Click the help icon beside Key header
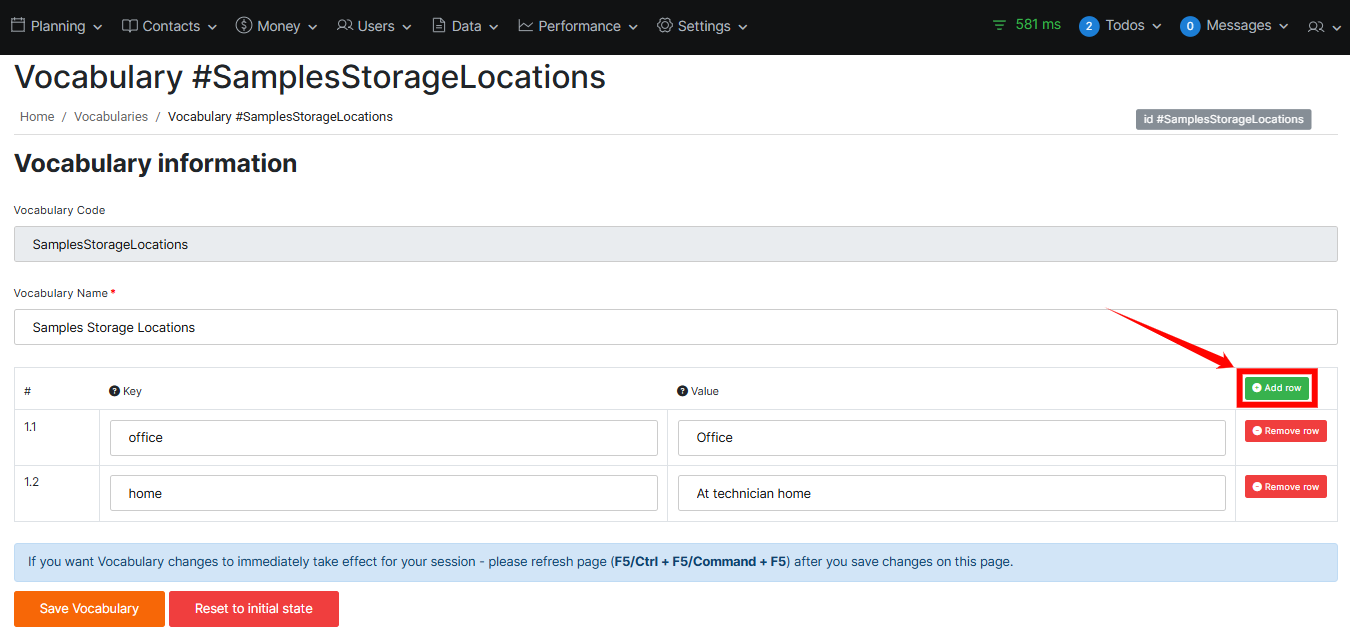The width and height of the screenshot is (1350, 630). pos(115,391)
